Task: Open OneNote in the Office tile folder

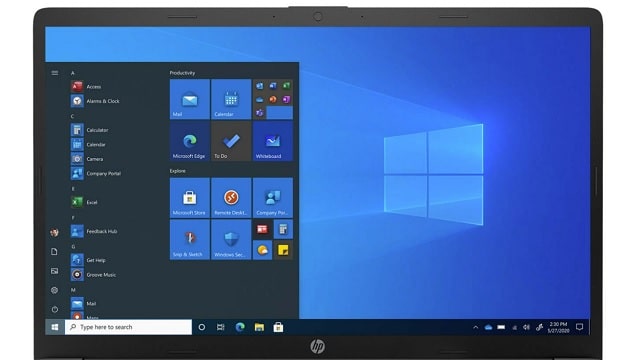Action: (287, 99)
